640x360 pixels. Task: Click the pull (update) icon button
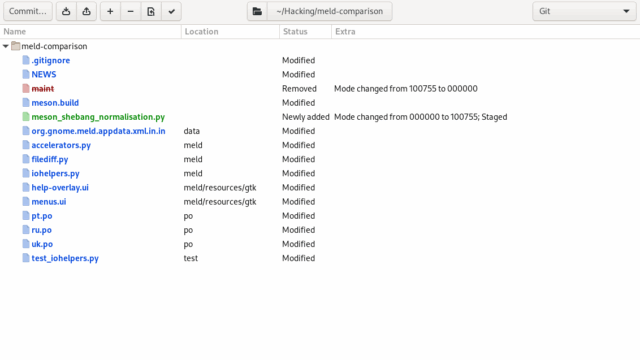pyautogui.click(x=66, y=11)
